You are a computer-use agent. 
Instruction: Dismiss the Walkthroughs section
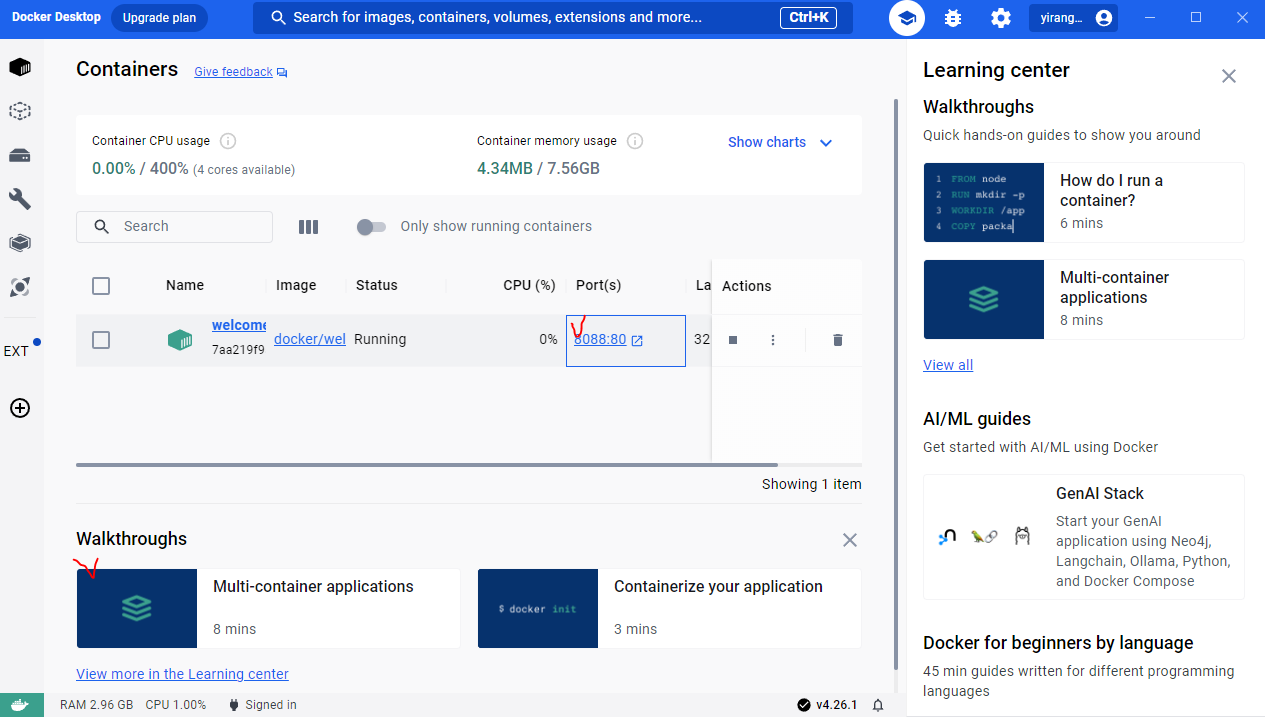850,540
